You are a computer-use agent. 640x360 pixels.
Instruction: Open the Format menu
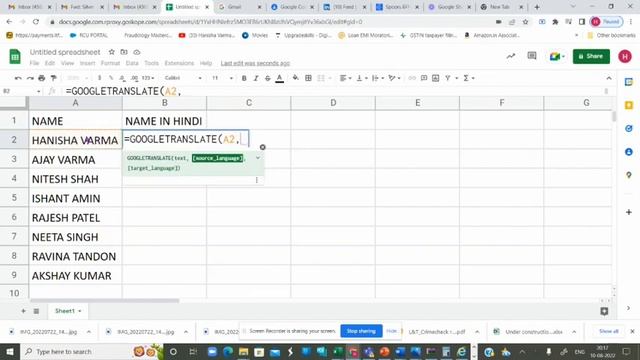pyautogui.click(x=110, y=63)
